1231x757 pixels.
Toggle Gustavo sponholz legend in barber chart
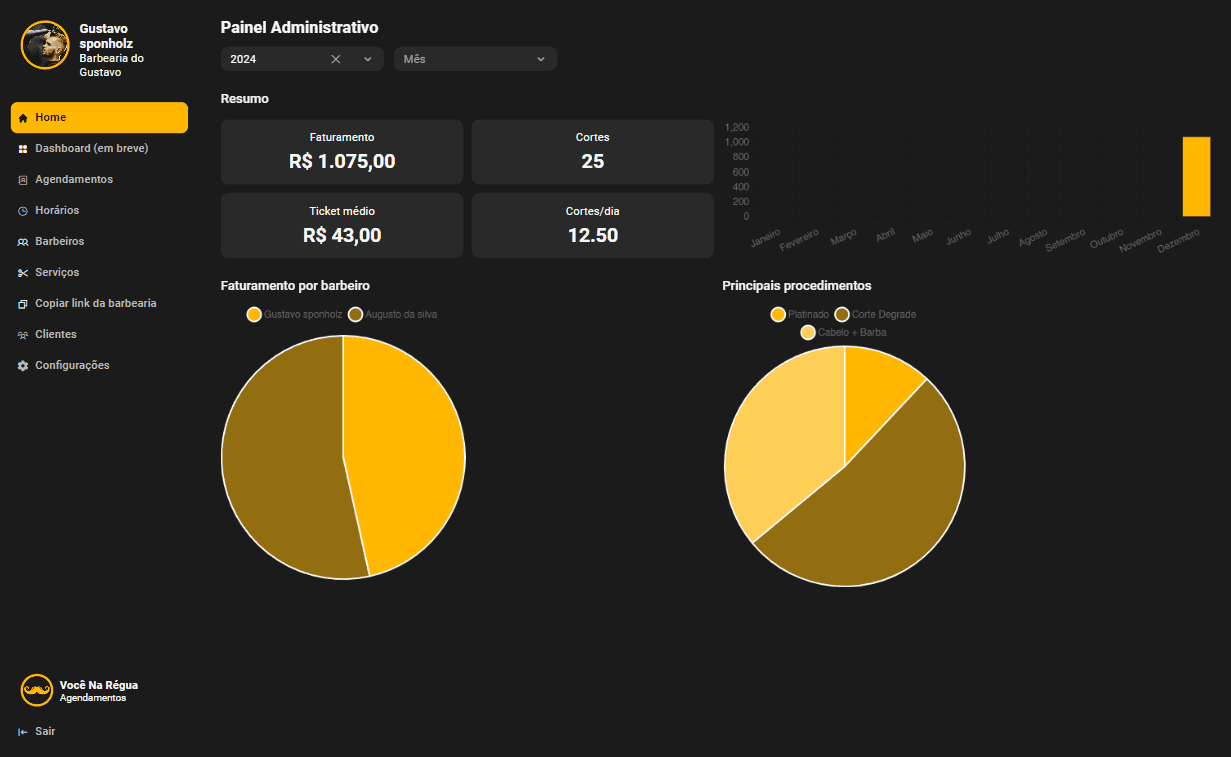click(295, 314)
